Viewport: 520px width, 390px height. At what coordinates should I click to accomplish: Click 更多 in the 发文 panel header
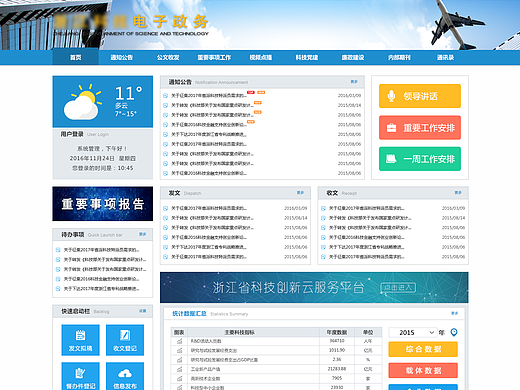click(x=300, y=193)
